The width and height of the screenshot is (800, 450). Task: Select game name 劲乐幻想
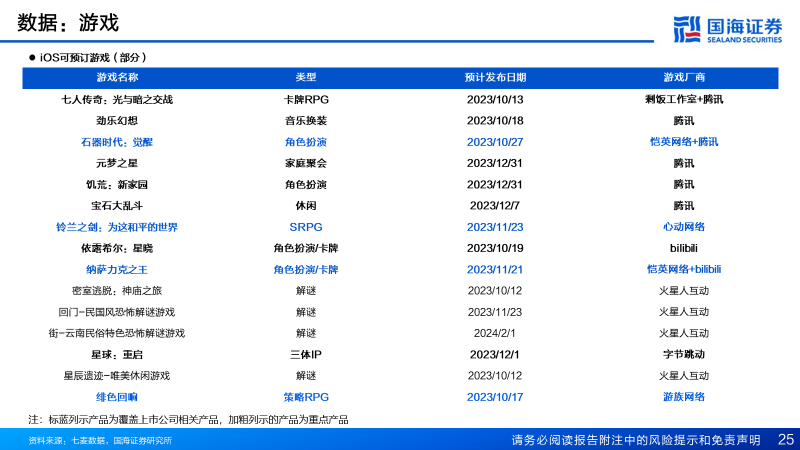117,121
